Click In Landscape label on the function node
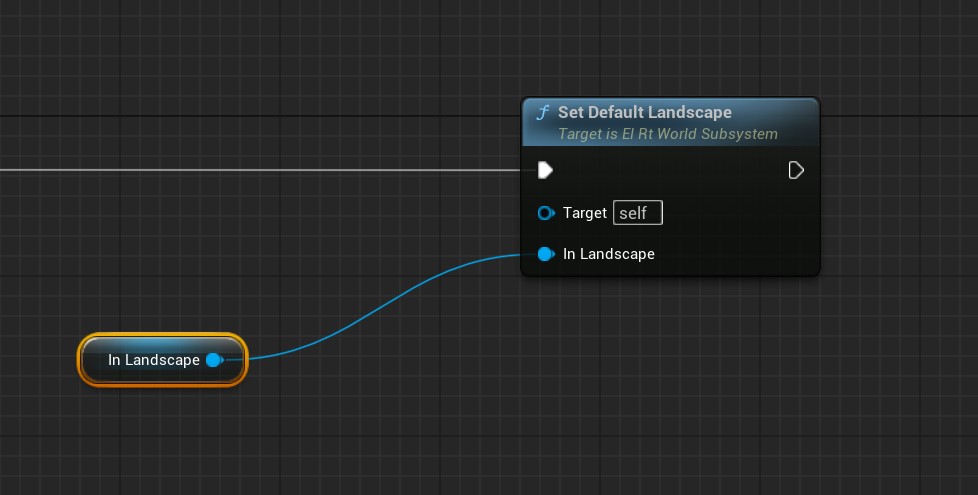The width and height of the screenshot is (978, 495). (608, 254)
